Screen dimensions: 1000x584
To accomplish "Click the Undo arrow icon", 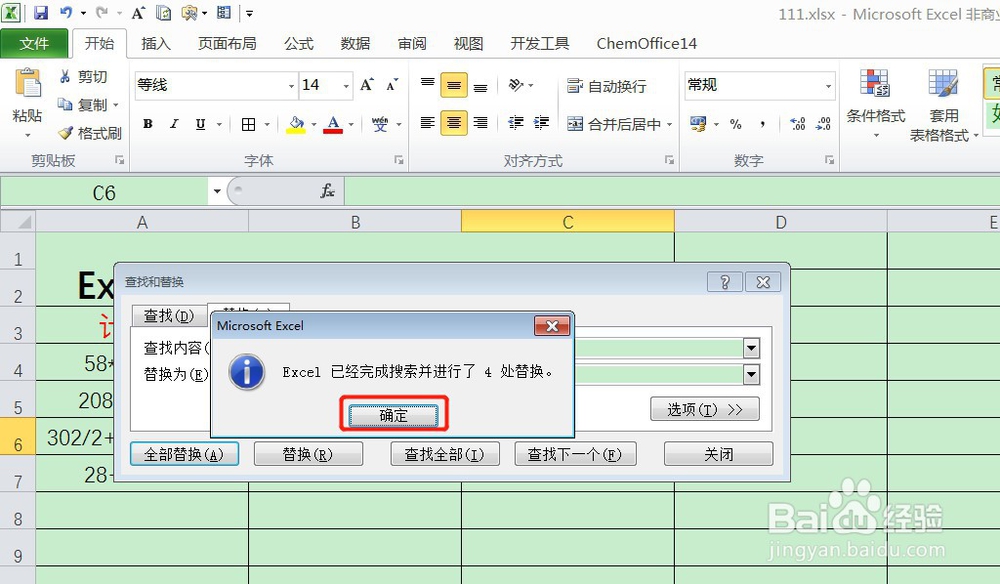I will [x=66, y=13].
